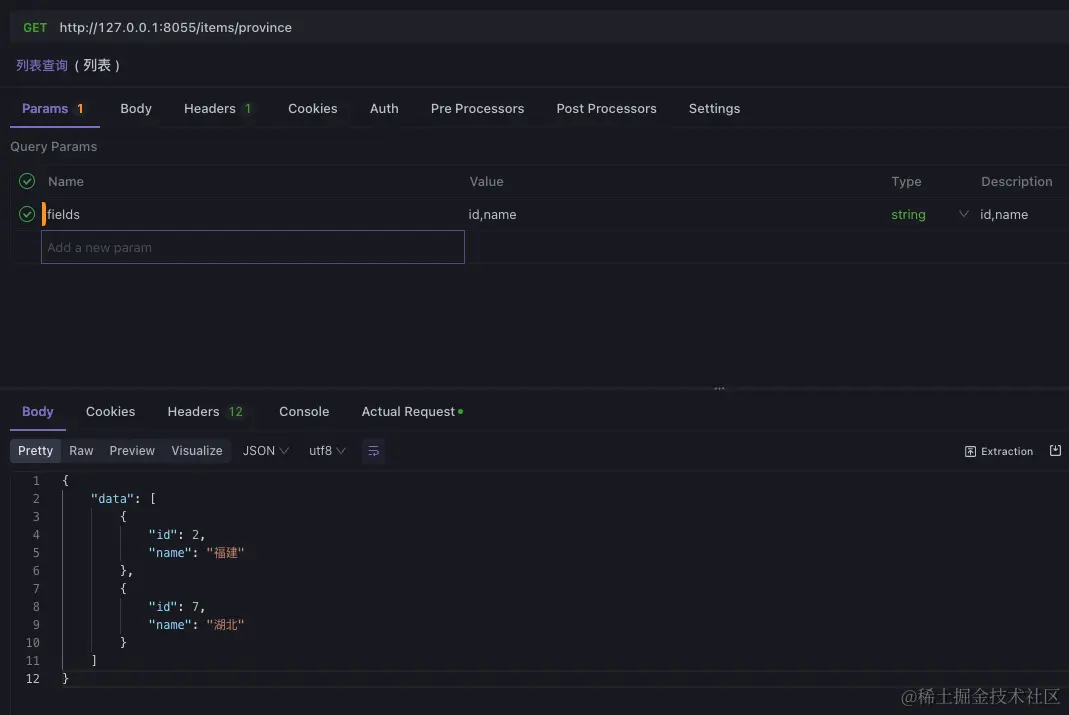Click the "id": 7 line in response
This screenshot has width=1069, height=715.
pos(177,607)
